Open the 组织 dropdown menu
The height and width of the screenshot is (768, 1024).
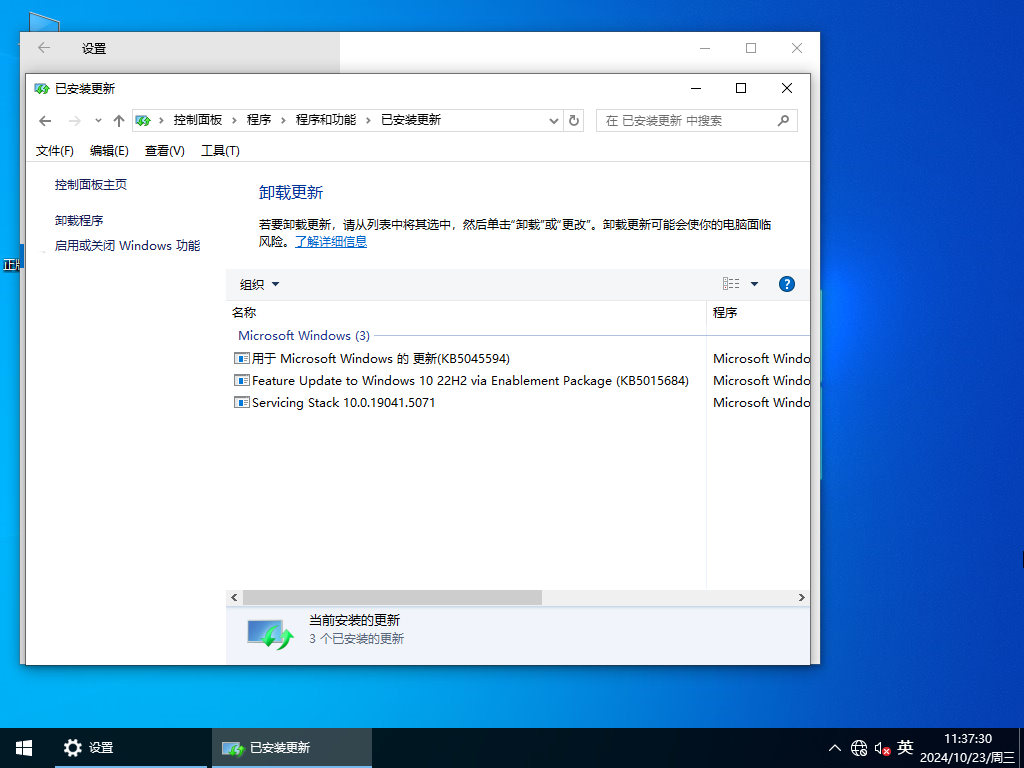[258, 283]
